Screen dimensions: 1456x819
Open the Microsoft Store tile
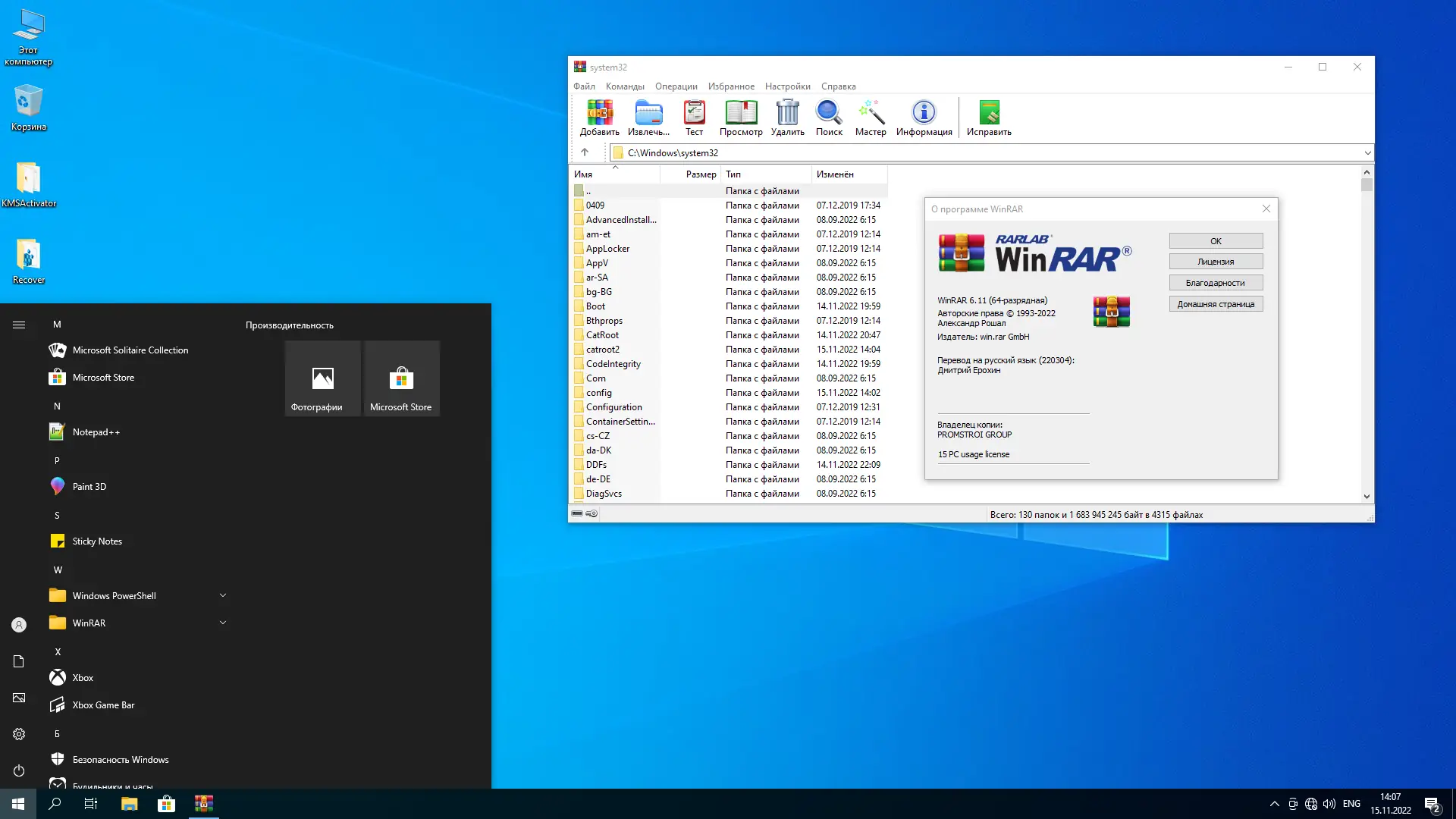coord(401,378)
